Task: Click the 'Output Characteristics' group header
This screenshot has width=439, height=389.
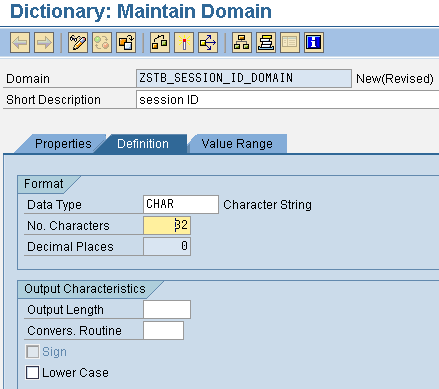Action: 85,289
